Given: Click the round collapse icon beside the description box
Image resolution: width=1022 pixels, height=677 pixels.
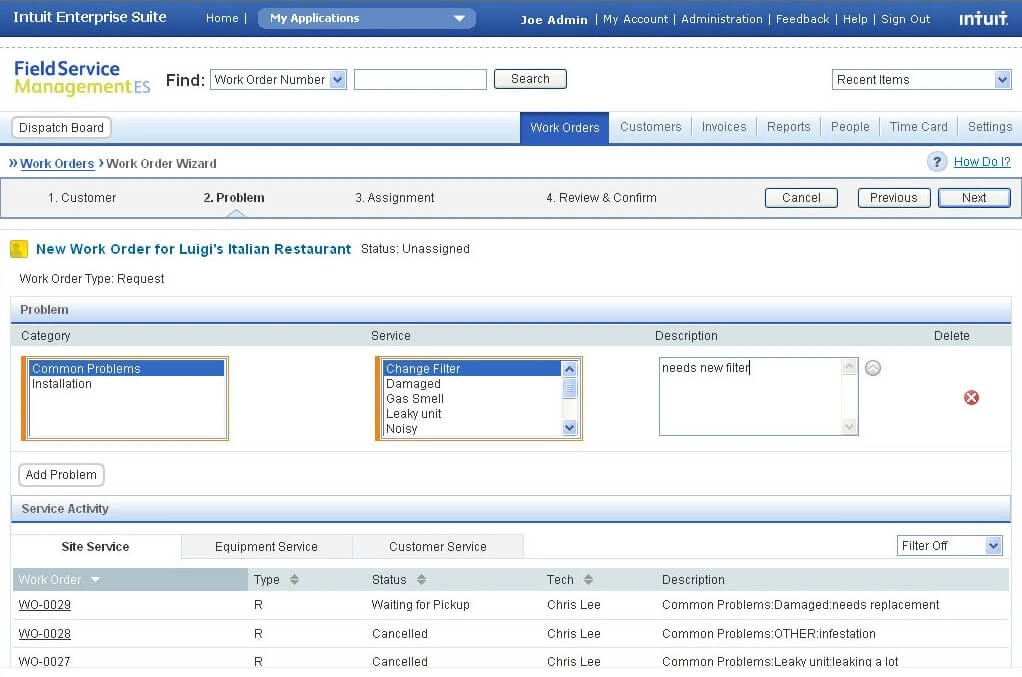Looking at the screenshot, I should pyautogui.click(x=873, y=368).
